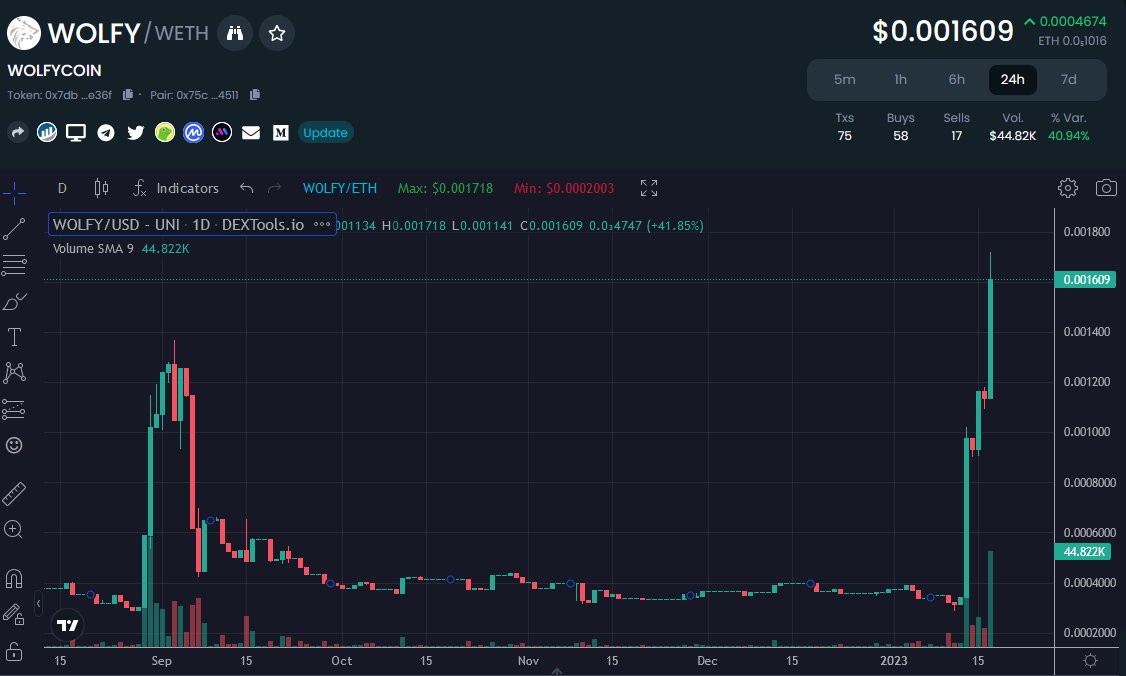
Task: Open the Medium link icon
Action: pyautogui.click(x=281, y=132)
